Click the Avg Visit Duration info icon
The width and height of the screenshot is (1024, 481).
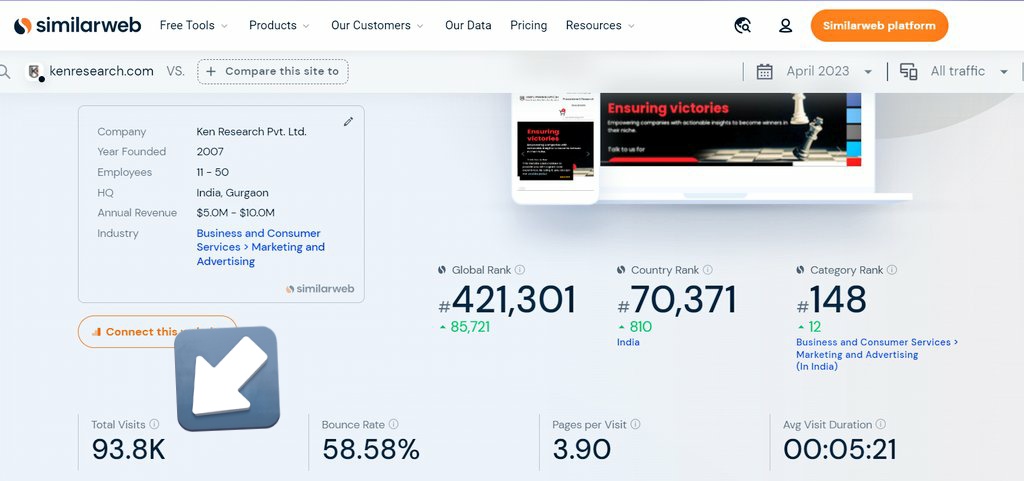click(881, 424)
